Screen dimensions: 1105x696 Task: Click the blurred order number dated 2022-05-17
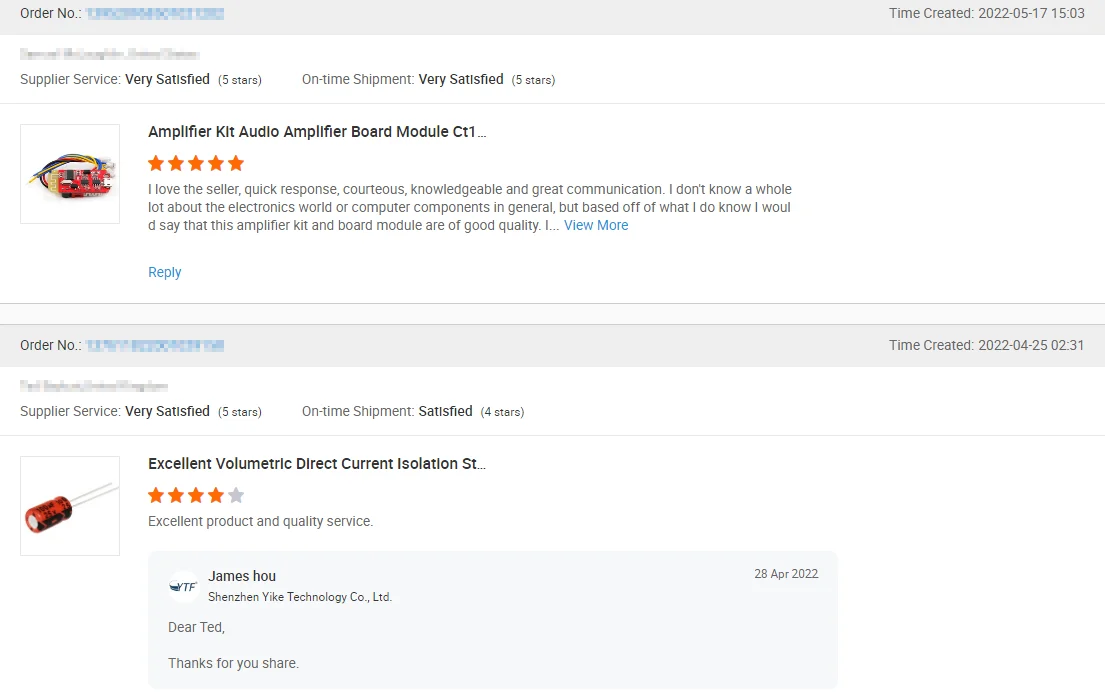point(154,14)
